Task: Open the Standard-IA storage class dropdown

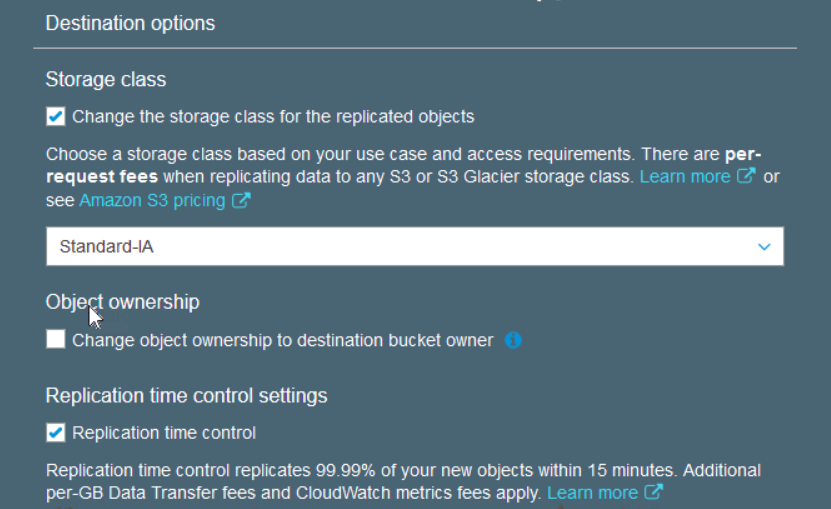Action: click(415, 247)
